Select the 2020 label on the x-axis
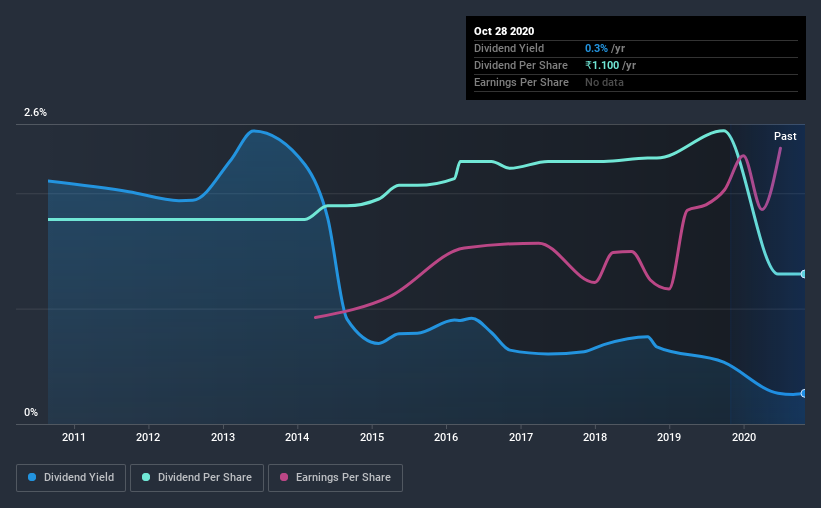Screen dimensions: 821x508 [x=744, y=437]
